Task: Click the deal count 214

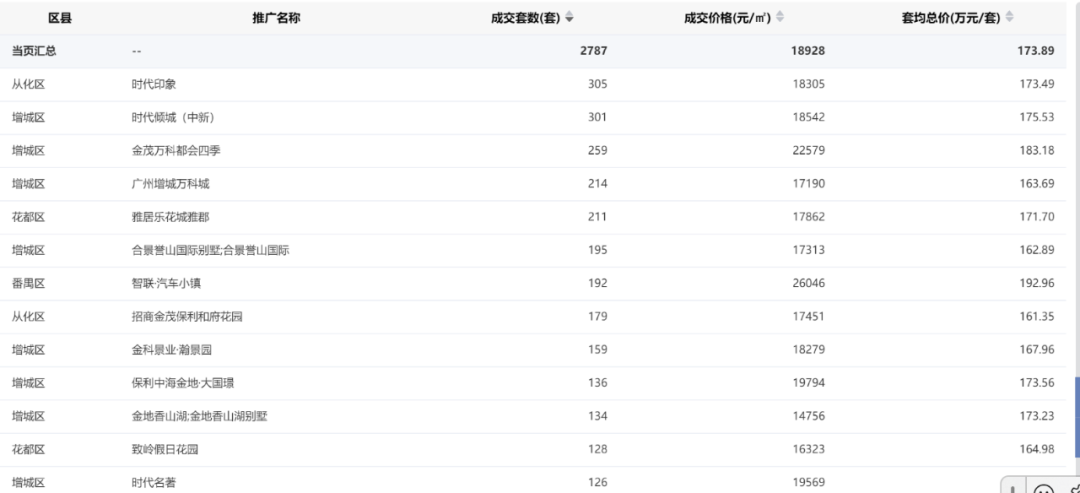Action: click(x=598, y=184)
